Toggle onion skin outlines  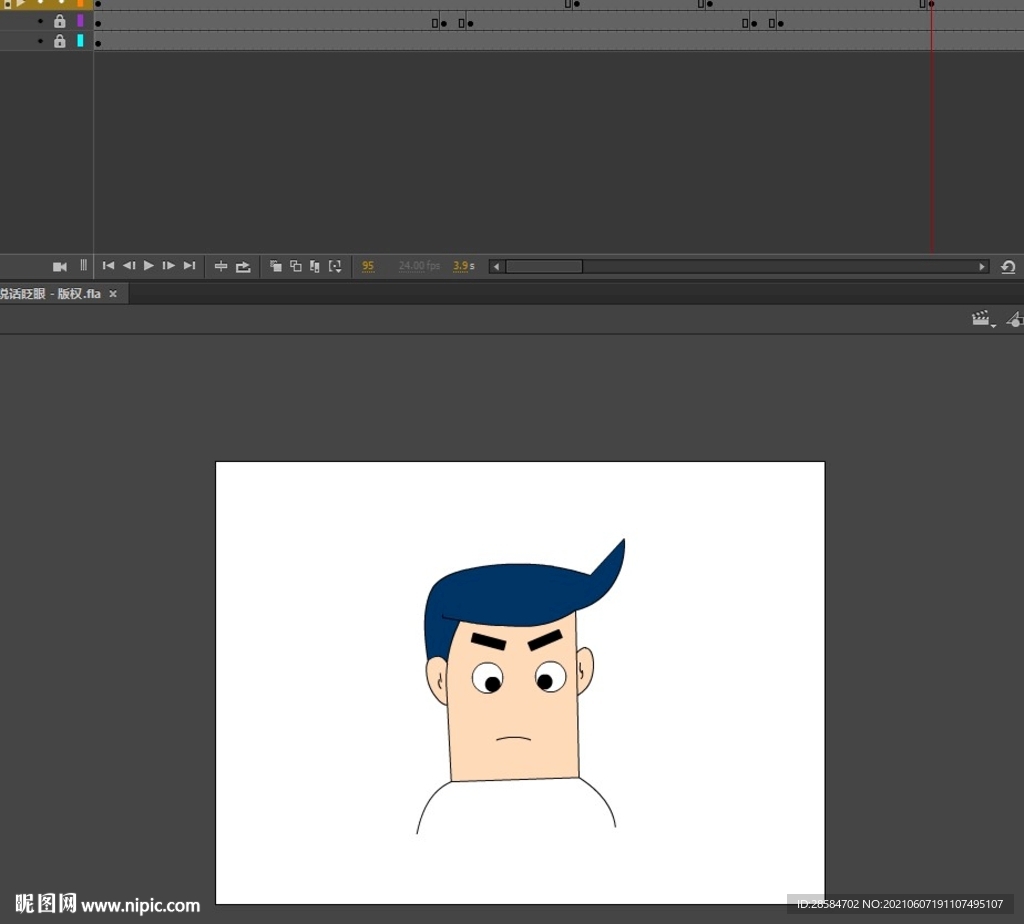tap(296, 266)
